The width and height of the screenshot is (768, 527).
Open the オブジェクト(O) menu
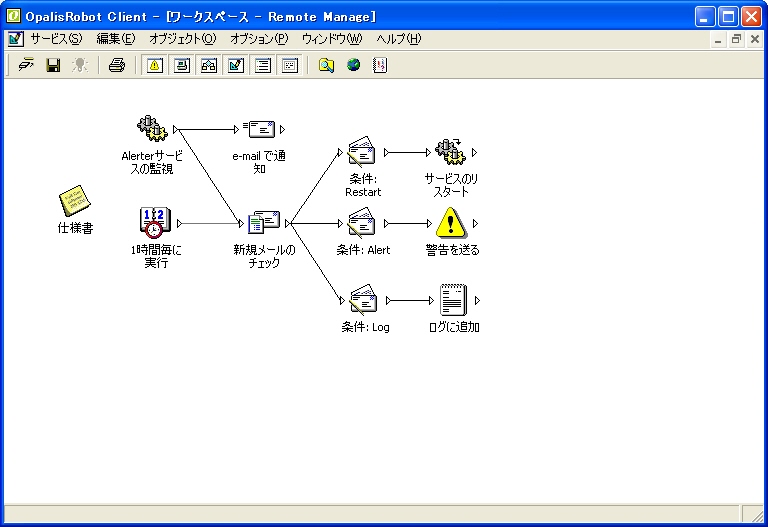pyautogui.click(x=182, y=39)
